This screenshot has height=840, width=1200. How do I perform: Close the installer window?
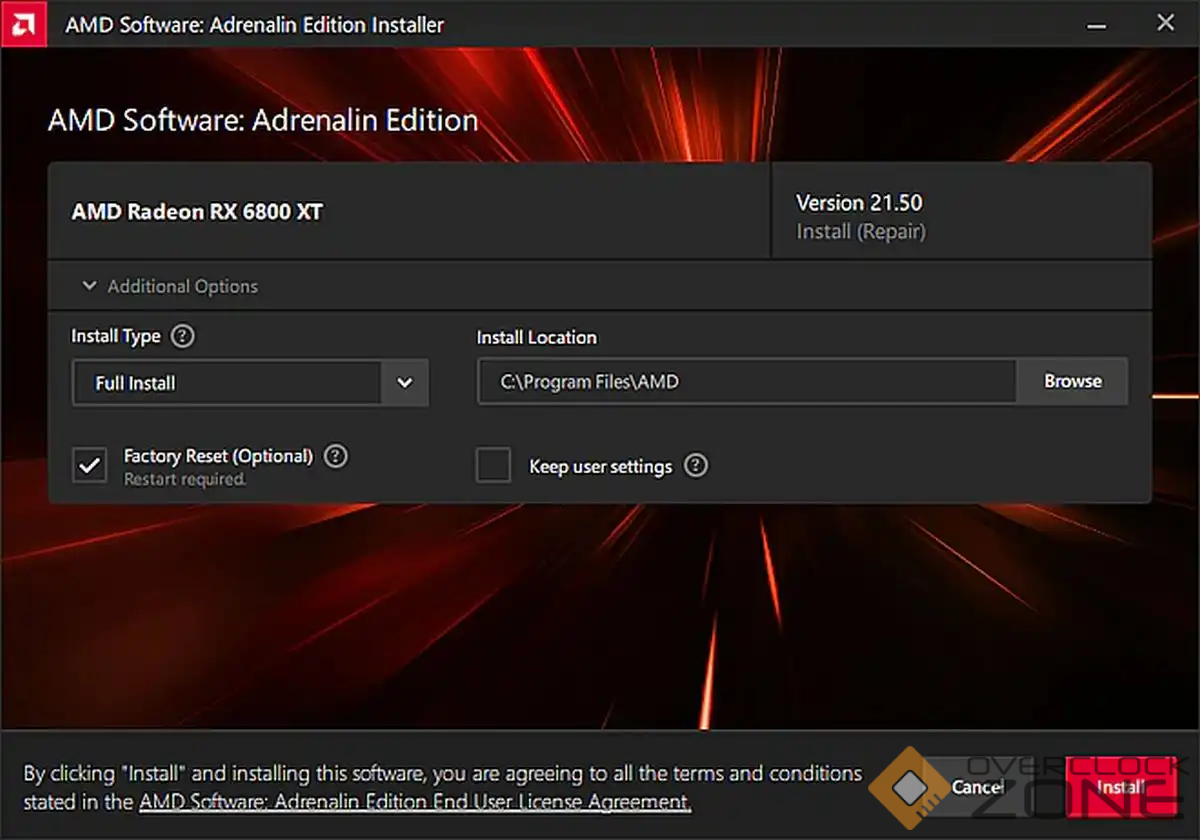[1165, 23]
